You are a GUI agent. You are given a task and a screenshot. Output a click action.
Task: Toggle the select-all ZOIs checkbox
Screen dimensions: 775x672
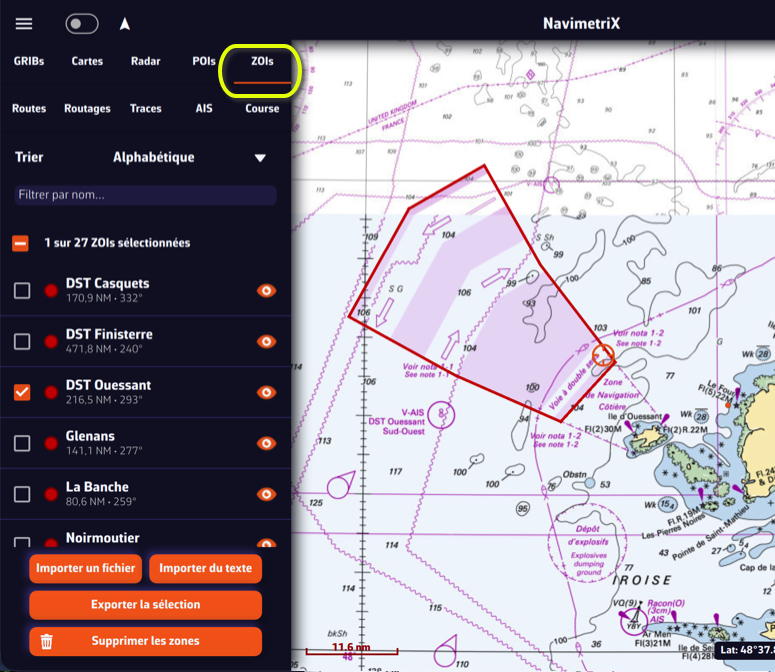pyautogui.click(x=20, y=243)
